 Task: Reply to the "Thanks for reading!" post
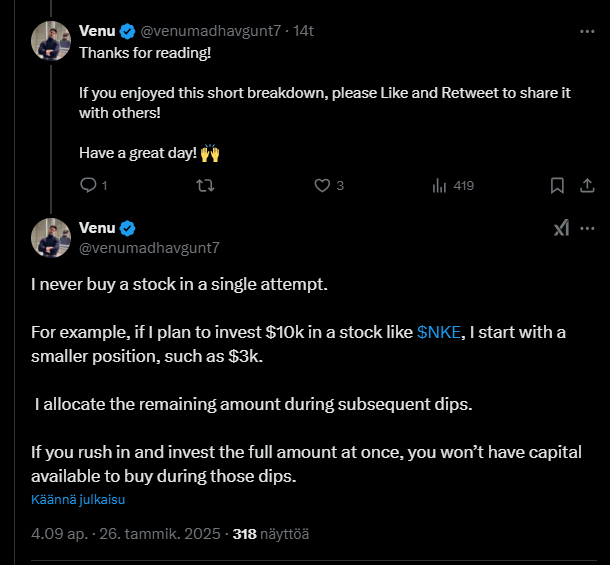[88, 185]
